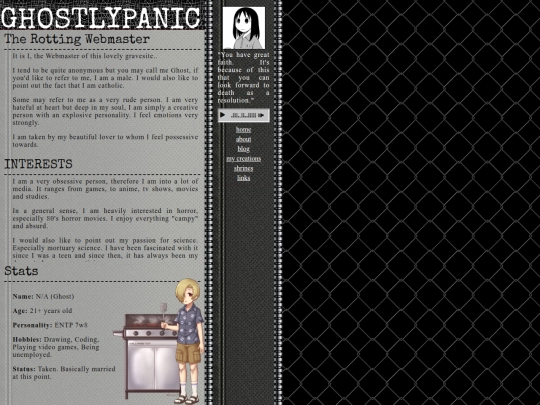Play the sidebar music player
The height and width of the screenshot is (405, 540).
tap(222, 115)
